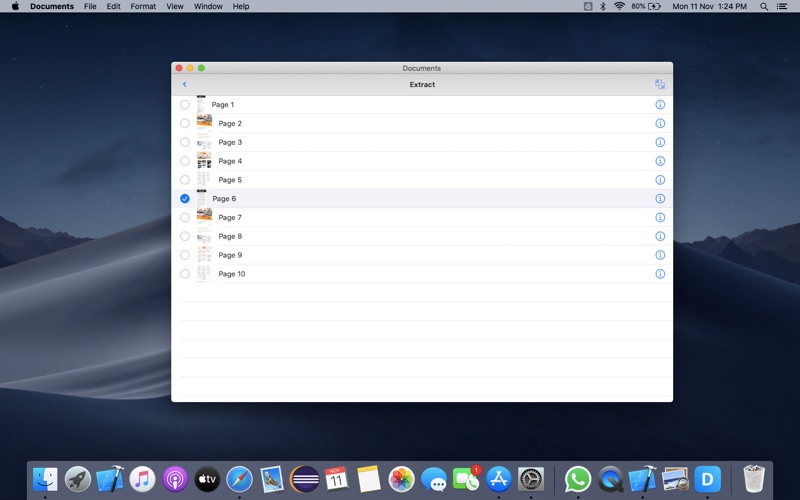
Task: Open the Format menu
Action: click(143, 6)
